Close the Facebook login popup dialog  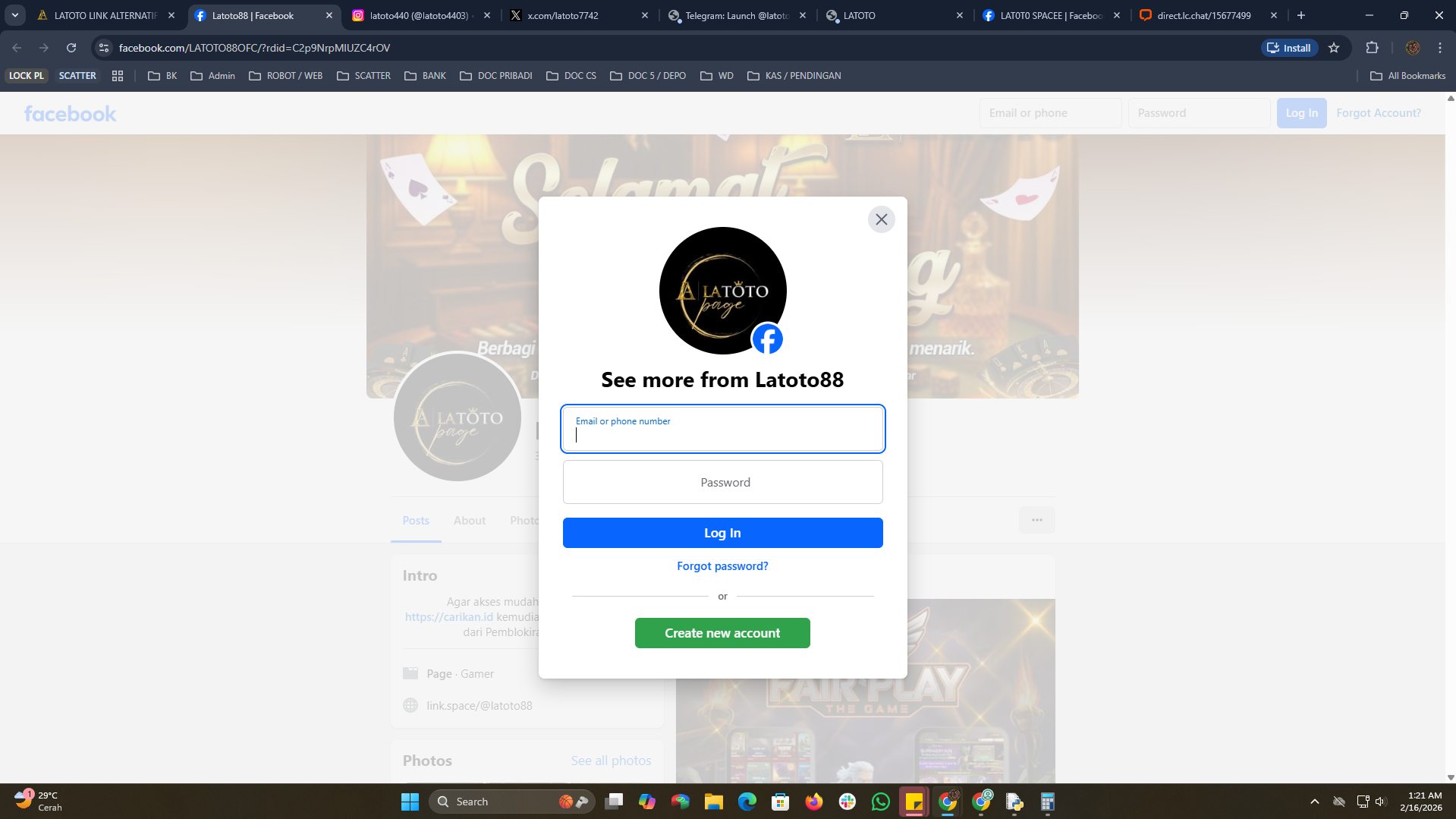pyautogui.click(x=881, y=219)
